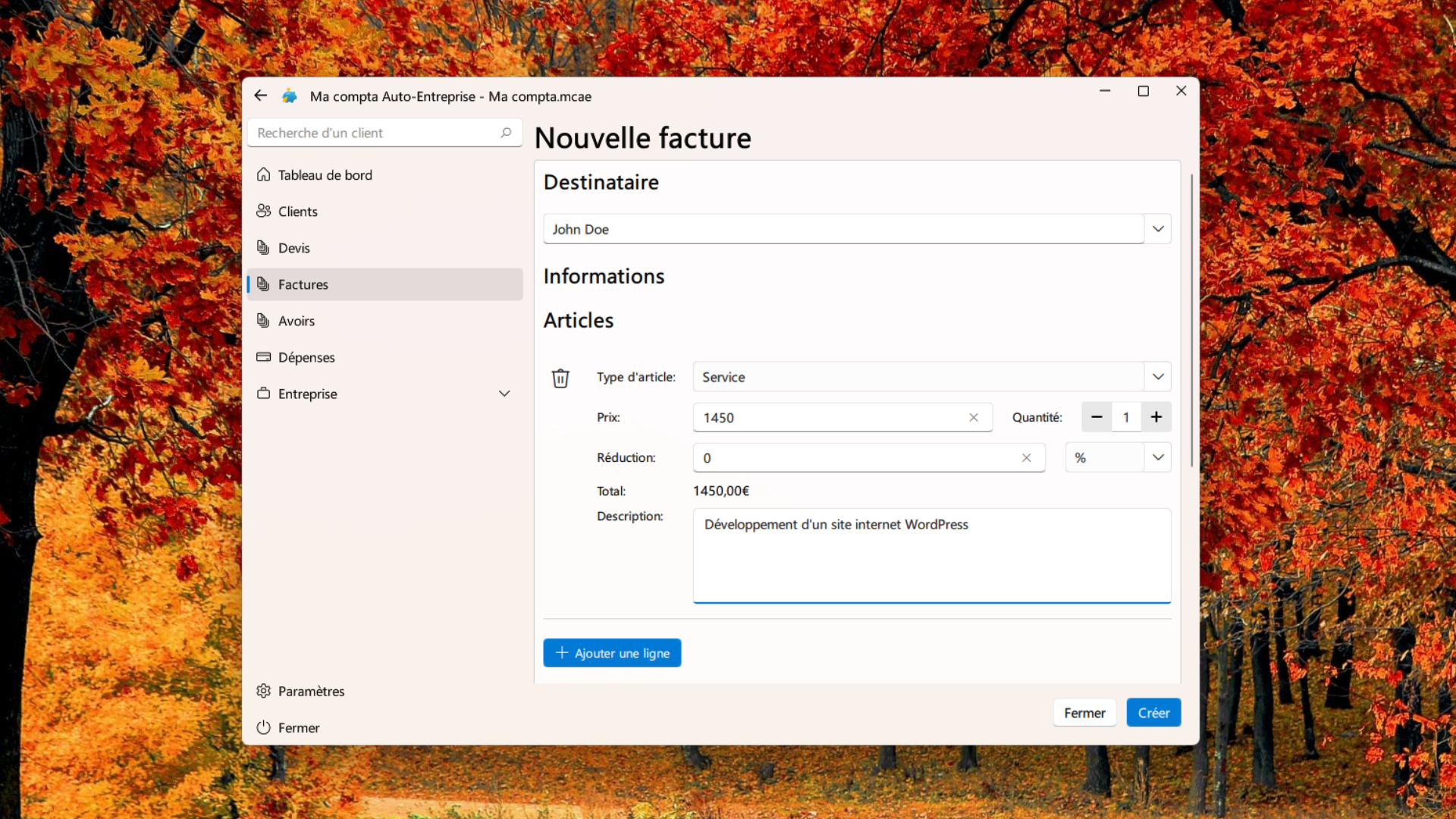Screen dimensions: 1456x819
Task: Expand the Entreprise sidebar section
Action: (x=504, y=393)
